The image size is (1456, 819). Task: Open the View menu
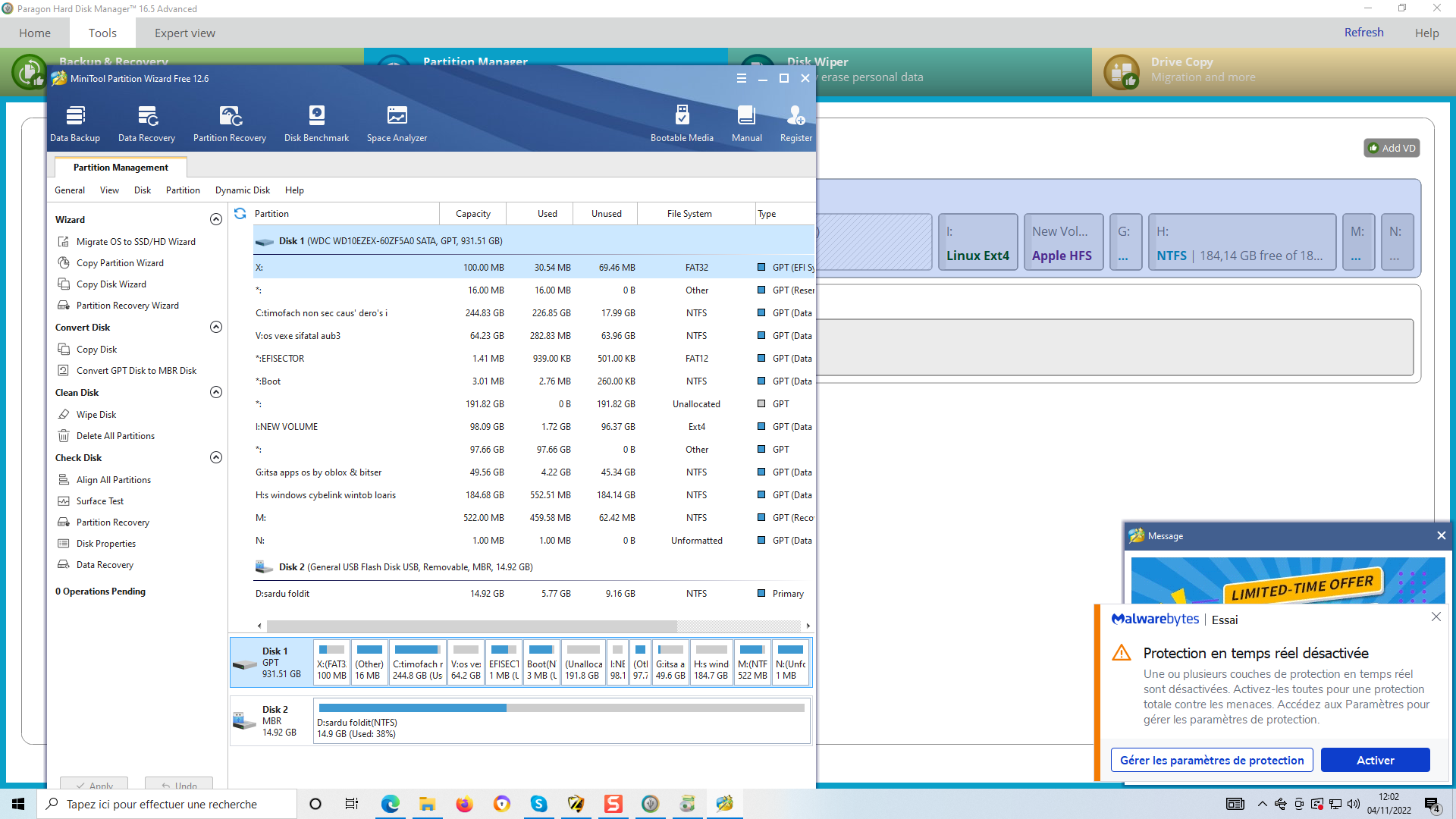click(109, 190)
